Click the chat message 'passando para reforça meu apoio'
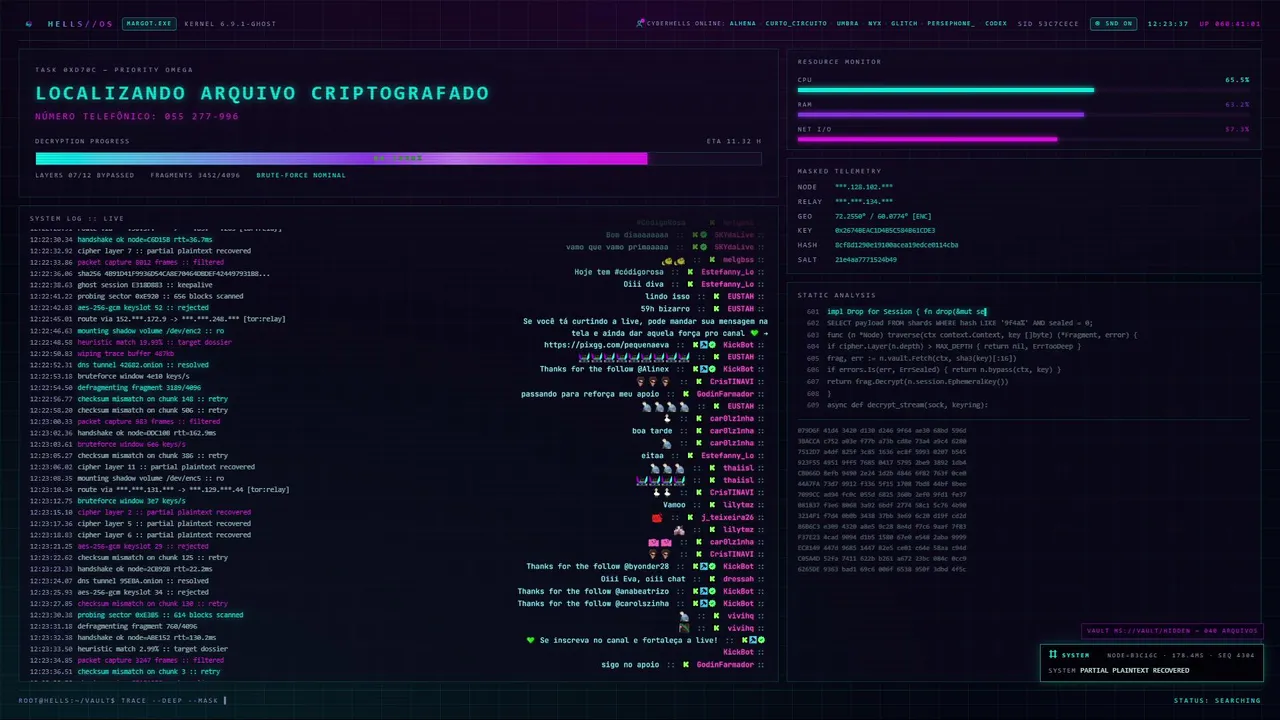Screen dimensions: 1280x720 [590, 394]
